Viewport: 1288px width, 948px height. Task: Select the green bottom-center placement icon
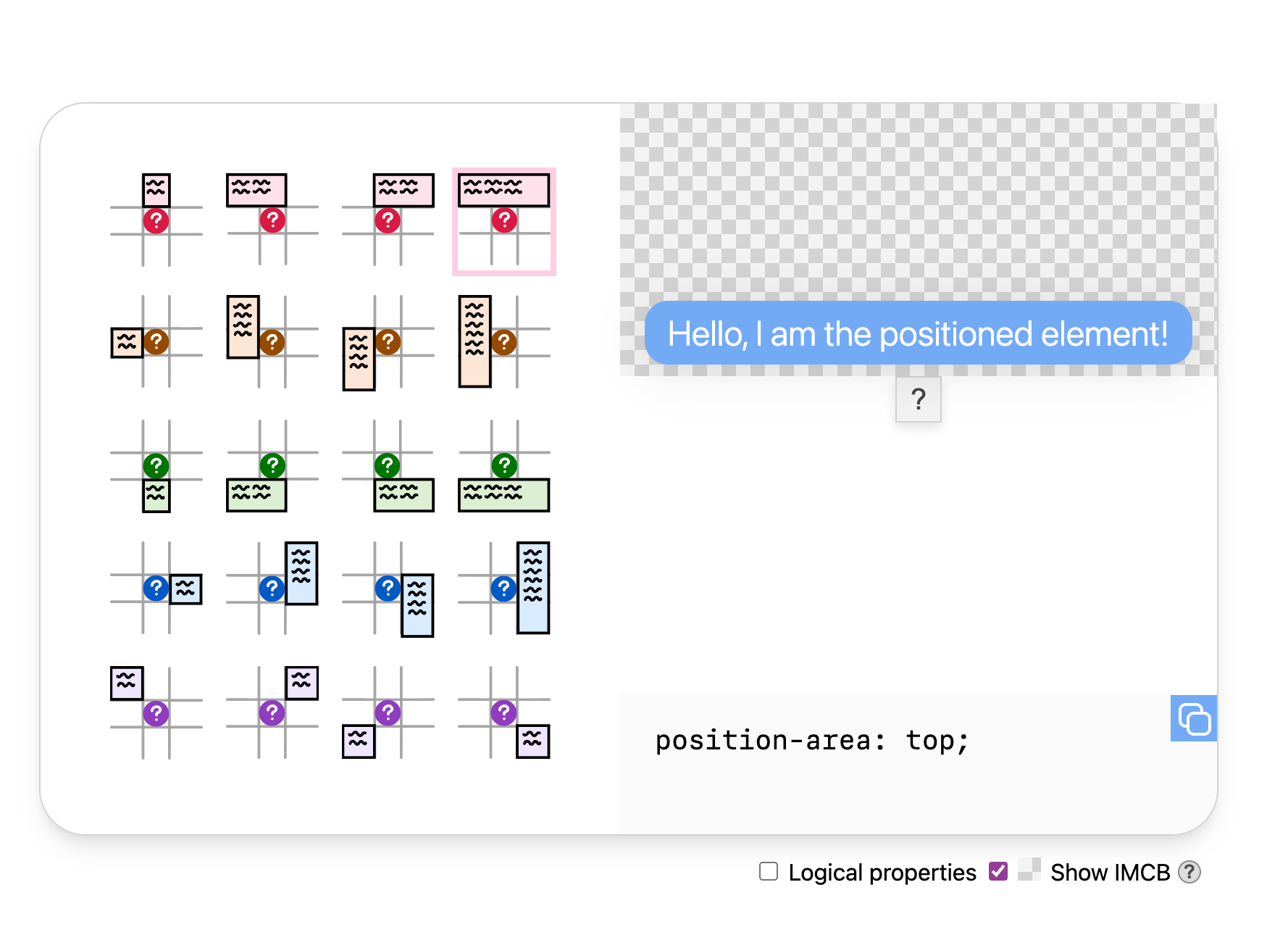coord(156,466)
